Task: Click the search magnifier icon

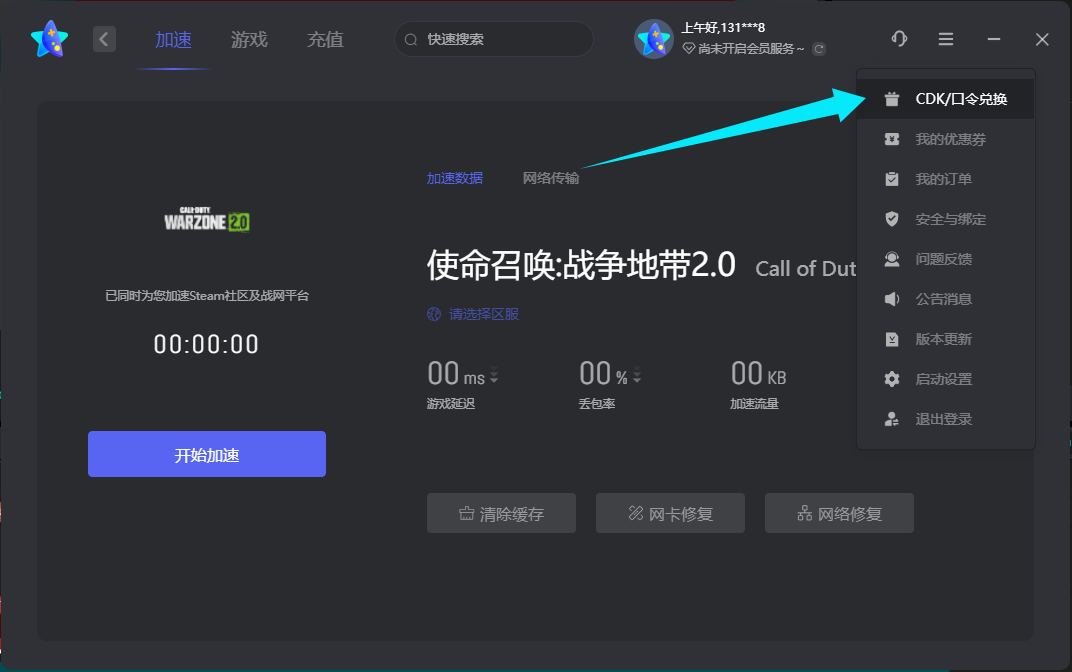Action: (x=411, y=40)
